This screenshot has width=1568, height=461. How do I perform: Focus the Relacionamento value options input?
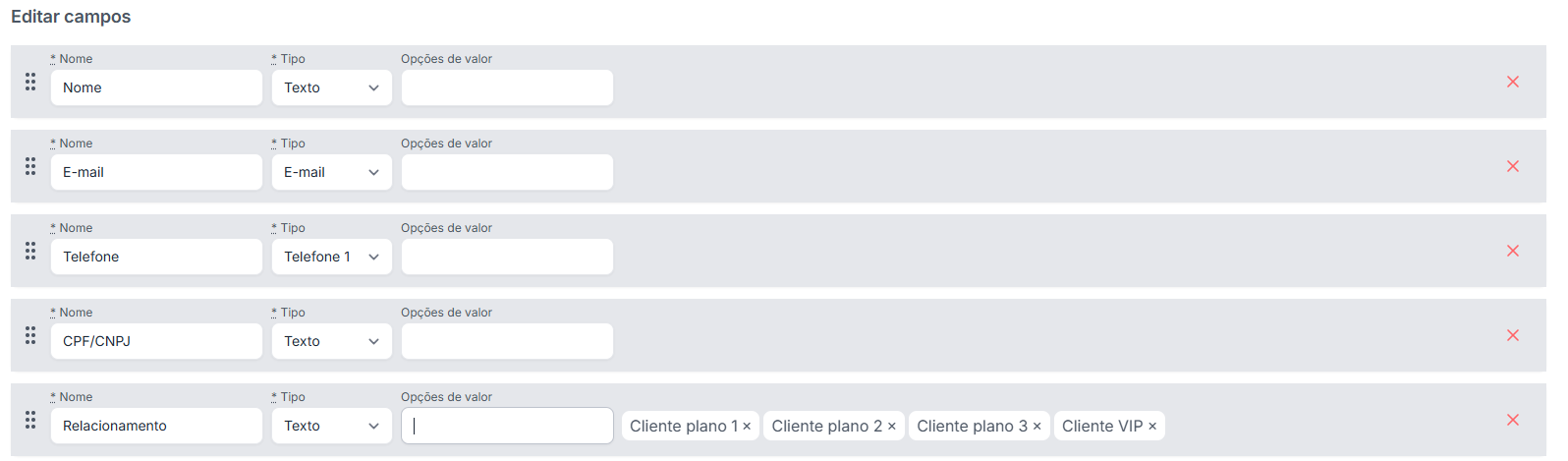(x=507, y=426)
